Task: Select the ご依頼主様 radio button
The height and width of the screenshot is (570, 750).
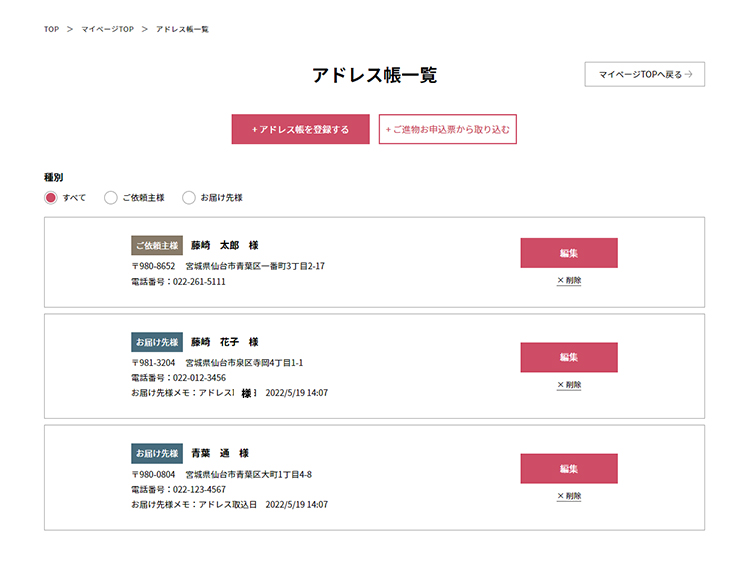Action: [x=111, y=197]
